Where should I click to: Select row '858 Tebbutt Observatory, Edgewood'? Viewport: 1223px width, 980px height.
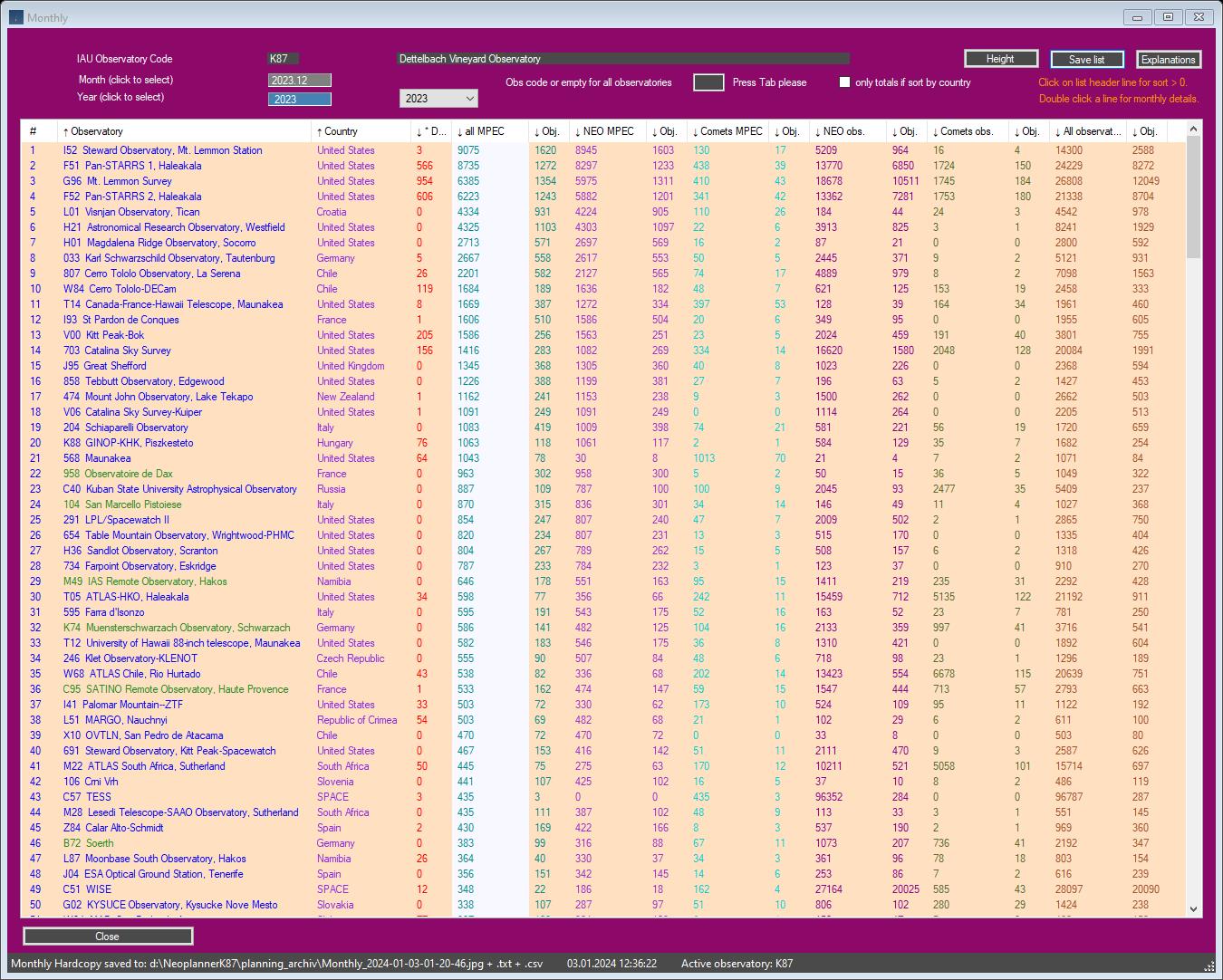coord(602,381)
